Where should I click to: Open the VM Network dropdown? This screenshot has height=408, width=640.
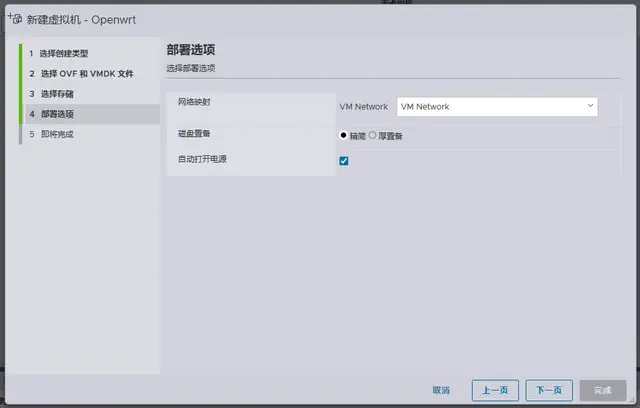pos(497,106)
